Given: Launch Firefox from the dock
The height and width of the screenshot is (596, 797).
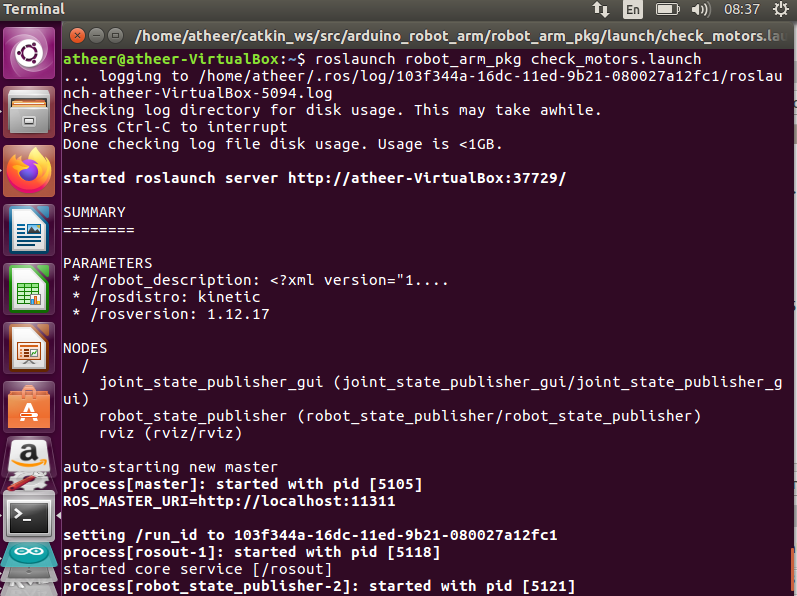Looking at the screenshot, I should tap(29, 171).
